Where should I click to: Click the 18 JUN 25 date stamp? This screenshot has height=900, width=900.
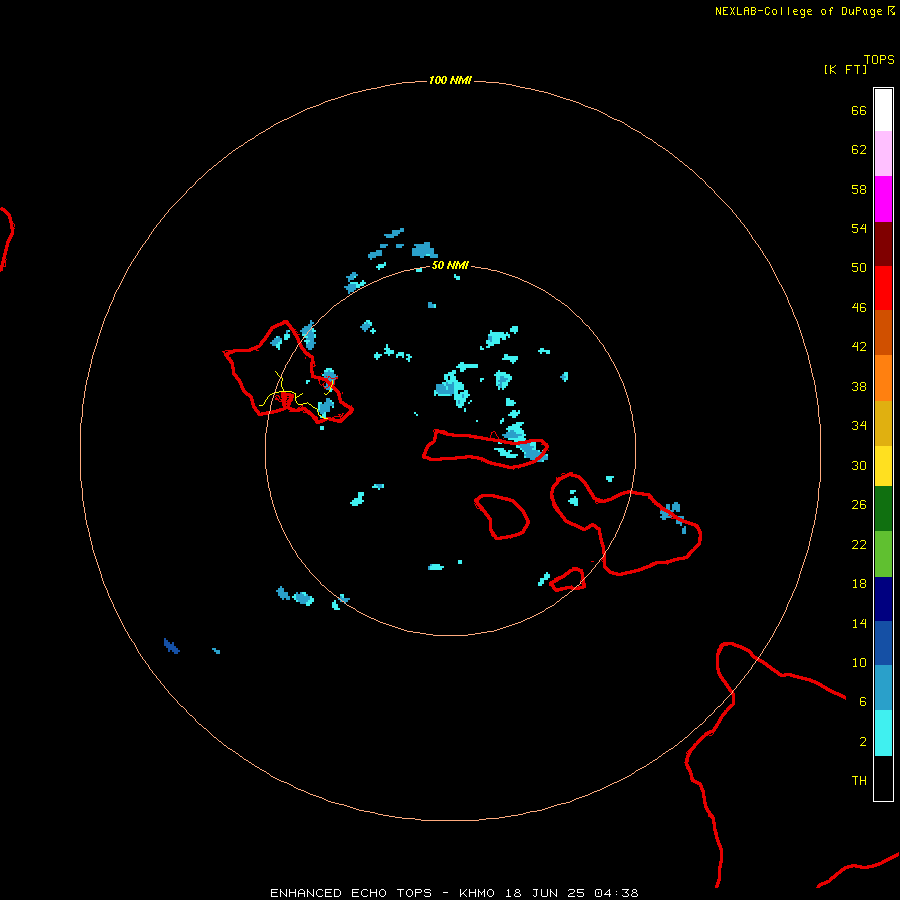pos(545,893)
